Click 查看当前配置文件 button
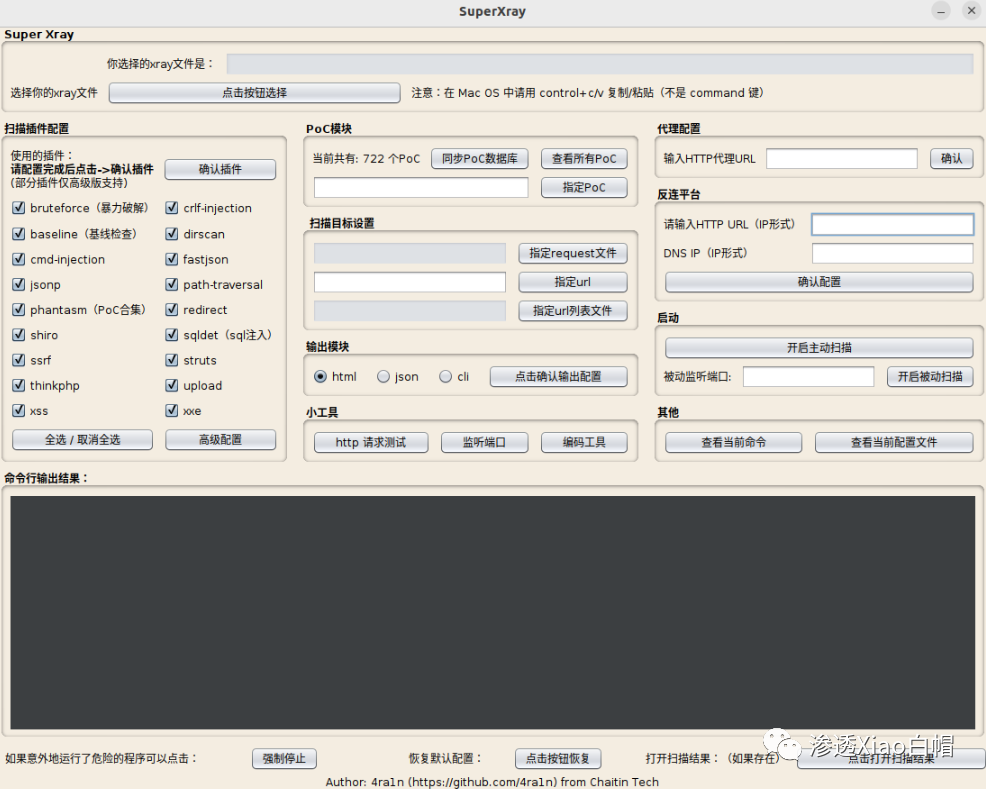 pos(894,443)
